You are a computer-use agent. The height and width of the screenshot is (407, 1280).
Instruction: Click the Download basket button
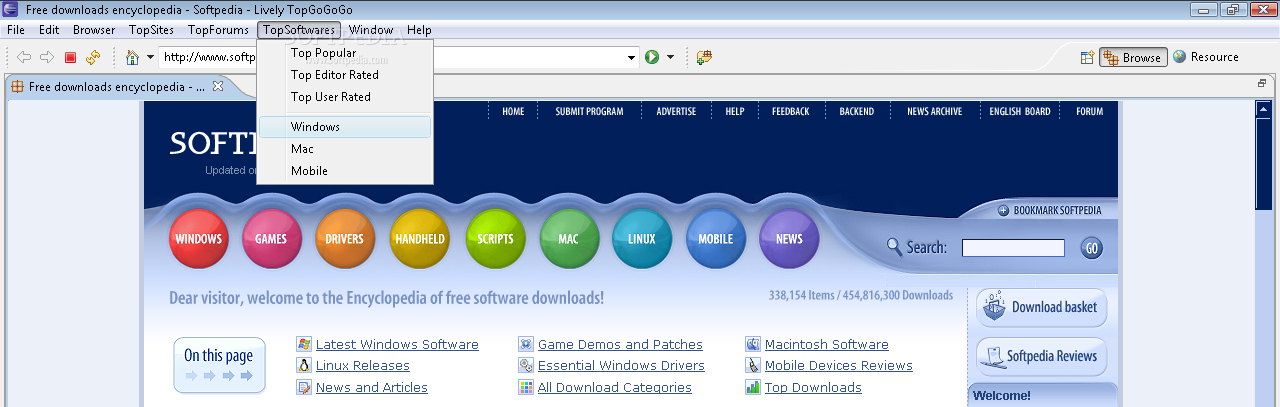pyautogui.click(x=1041, y=307)
